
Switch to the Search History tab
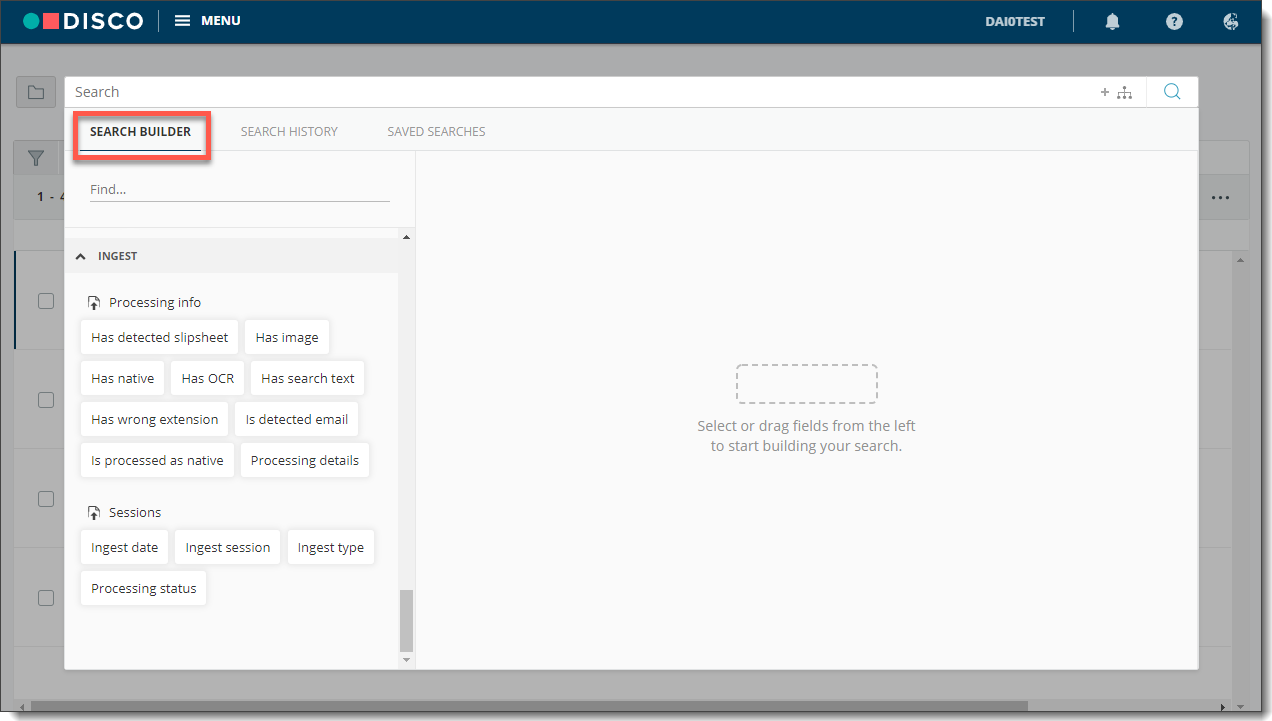tap(289, 132)
